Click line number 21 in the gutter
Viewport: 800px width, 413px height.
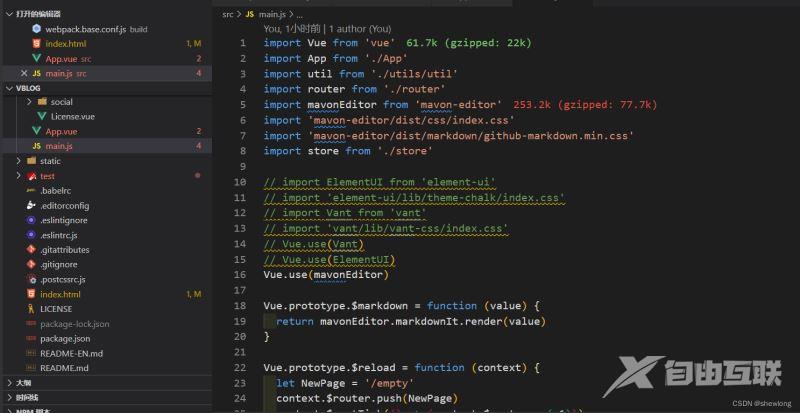click(240, 352)
